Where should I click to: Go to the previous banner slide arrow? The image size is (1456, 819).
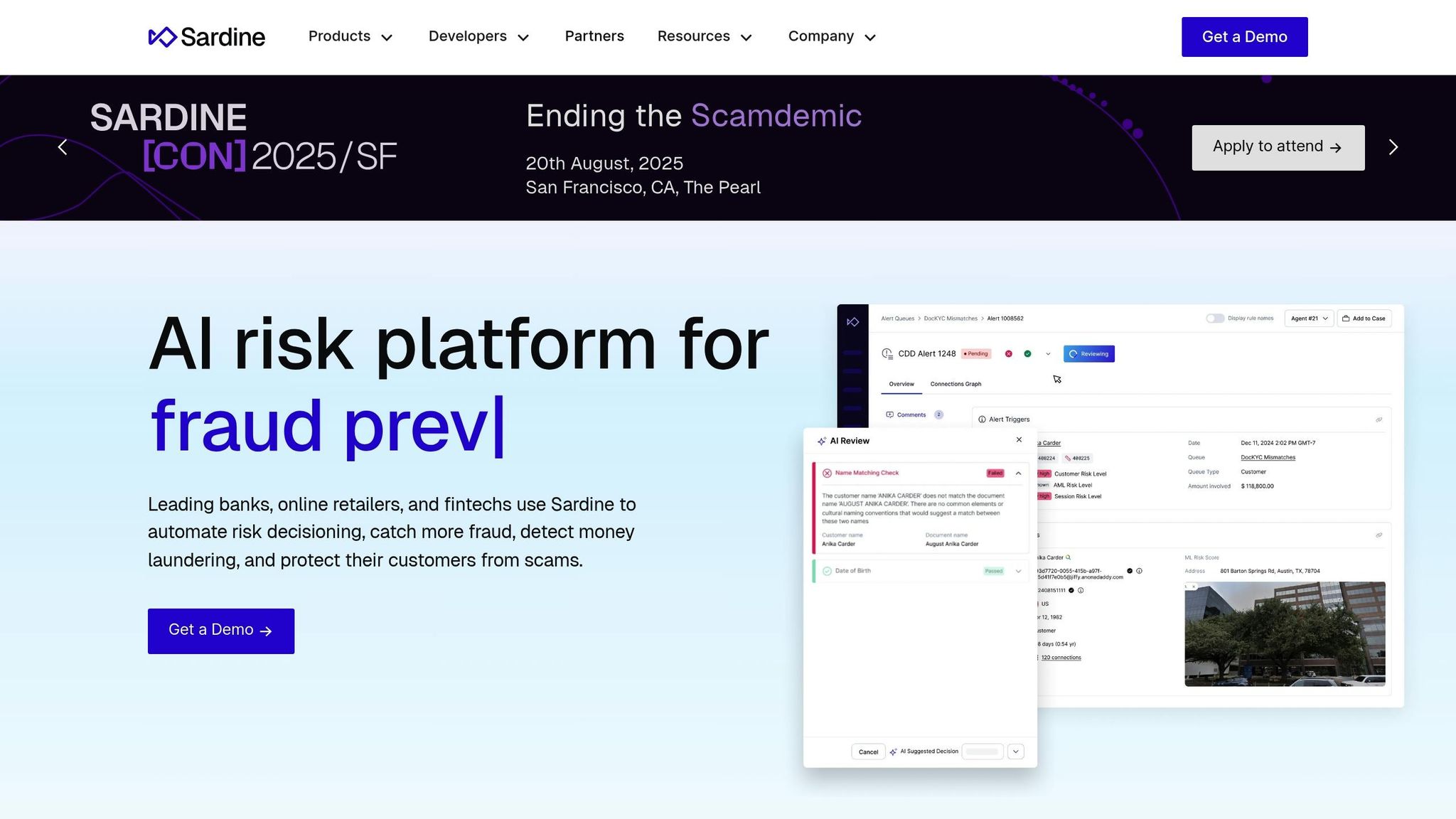[63, 147]
